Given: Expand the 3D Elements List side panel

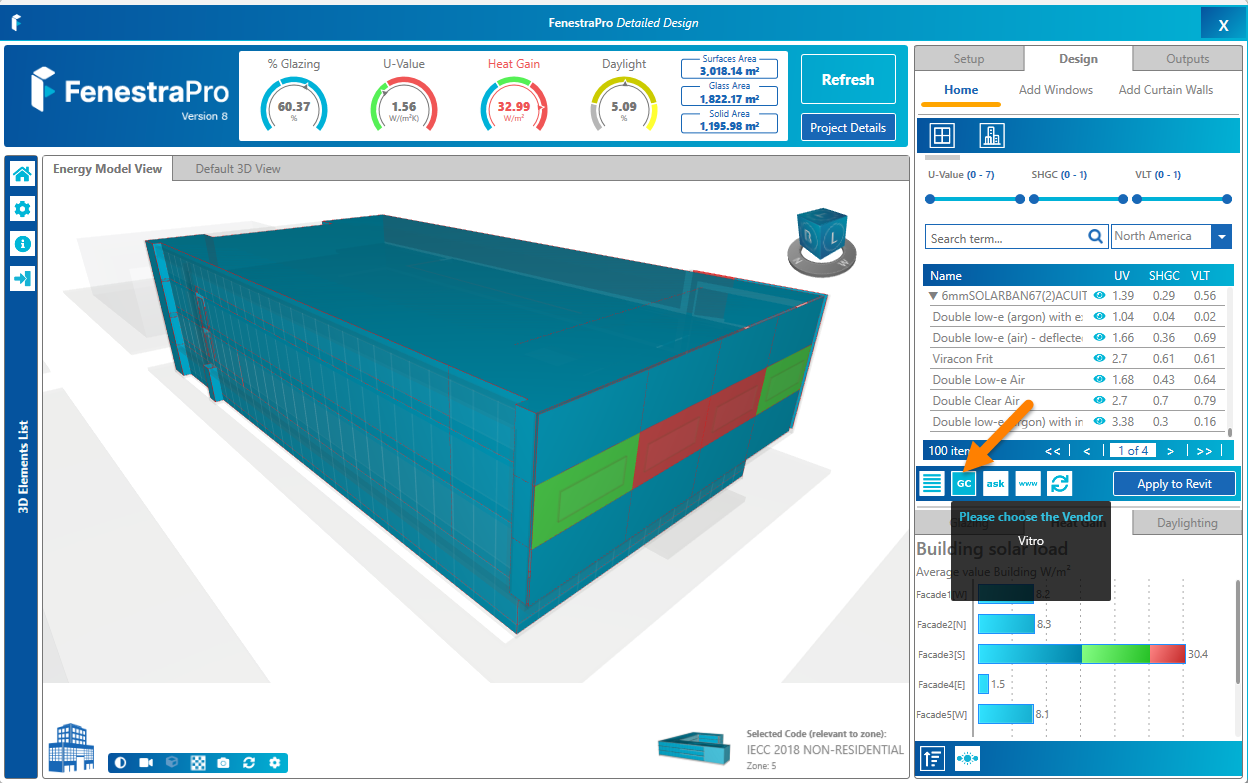Looking at the screenshot, I should [22, 467].
